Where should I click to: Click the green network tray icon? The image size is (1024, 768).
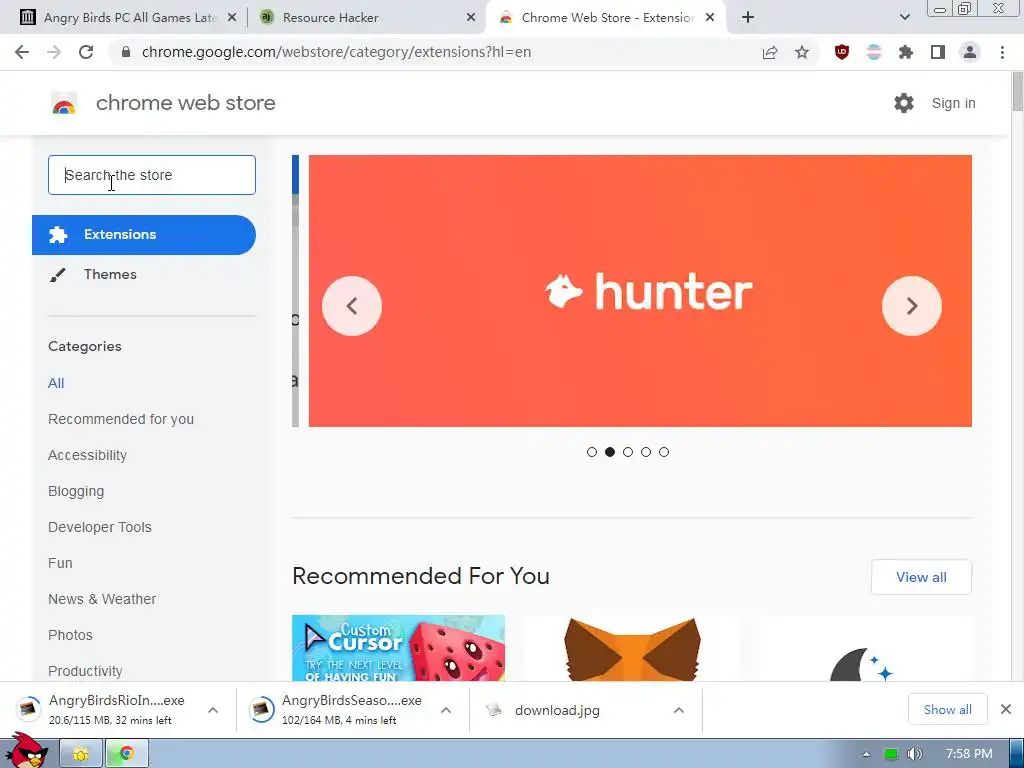pos(890,754)
